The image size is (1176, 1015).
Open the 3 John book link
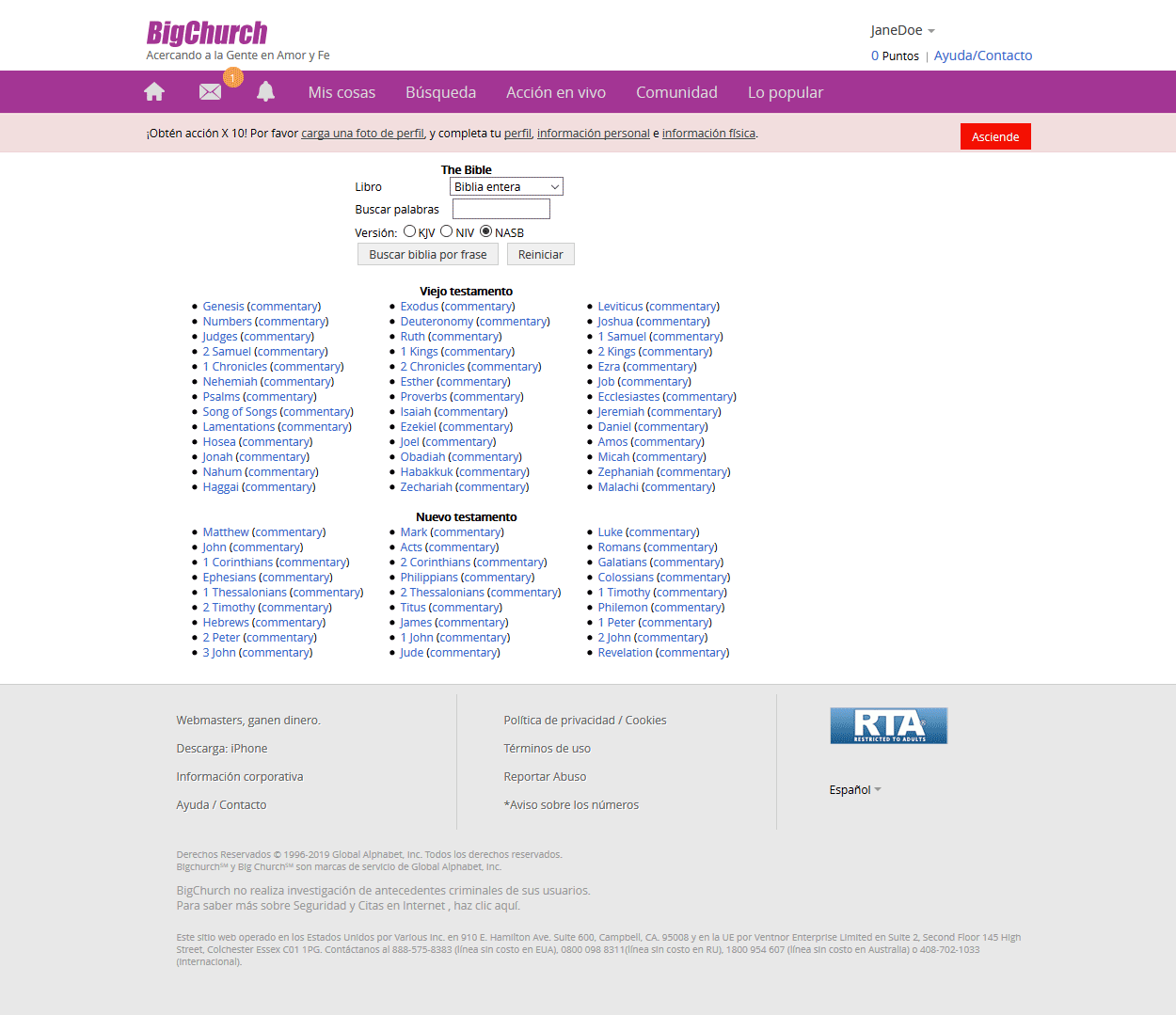coord(219,653)
